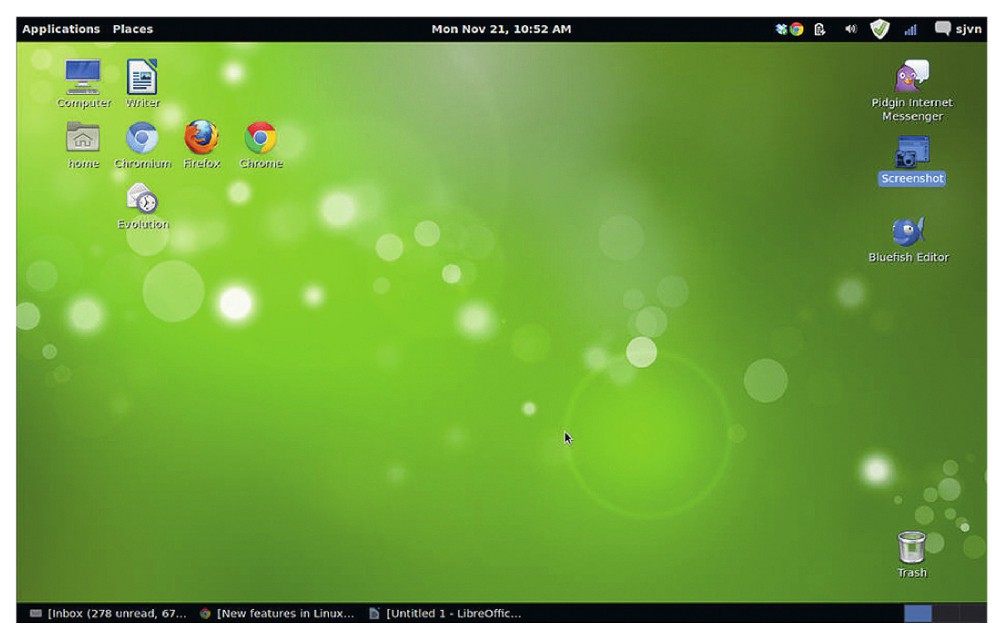Open the Firefox desktop shortcut

point(201,138)
